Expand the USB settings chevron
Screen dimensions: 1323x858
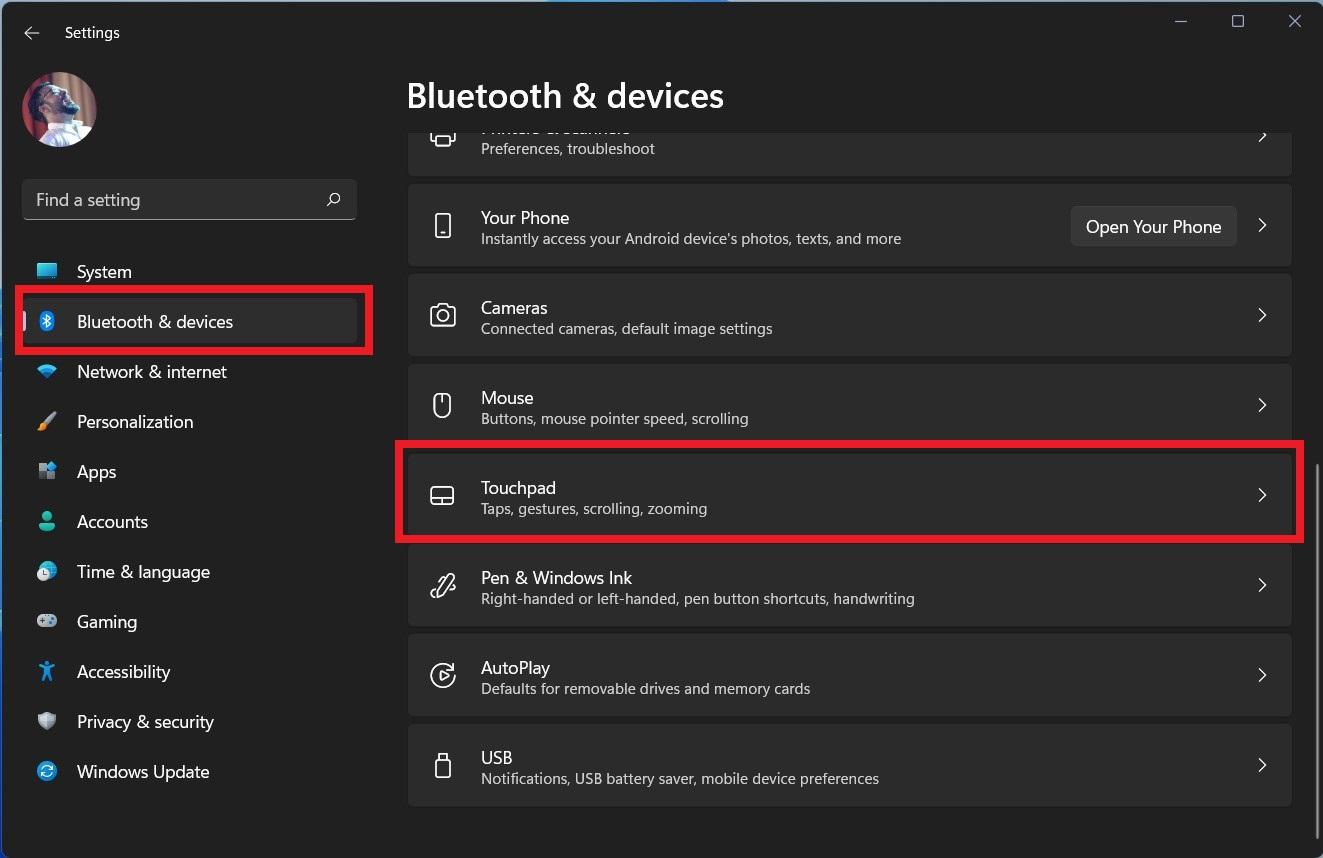click(x=1262, y=765)
